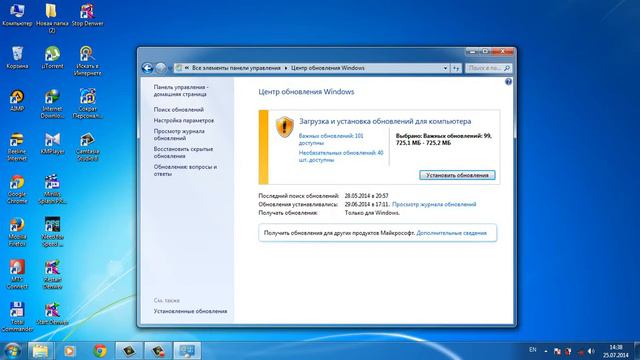Open the Компьютер desktop icon
Viewport: 640px width, 360px height.
click(17, 14)
